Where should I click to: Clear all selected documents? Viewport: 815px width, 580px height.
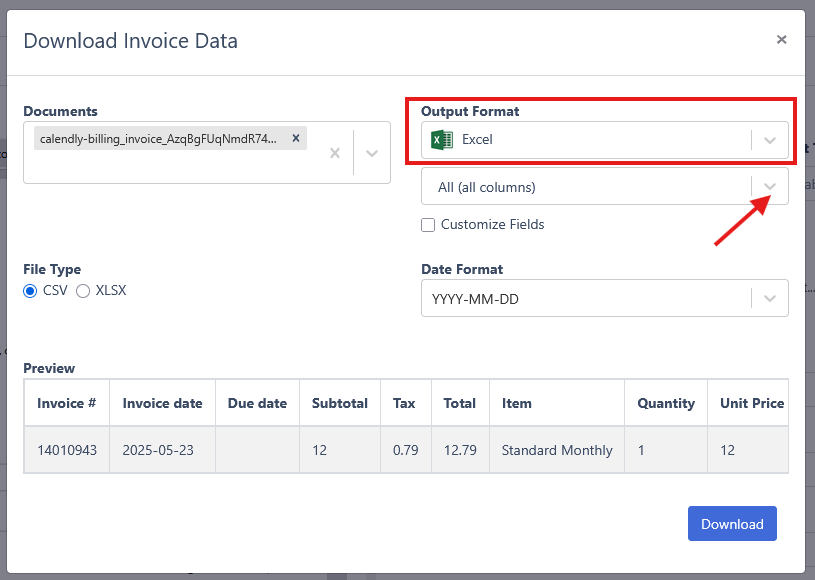(x=335, y=153)
